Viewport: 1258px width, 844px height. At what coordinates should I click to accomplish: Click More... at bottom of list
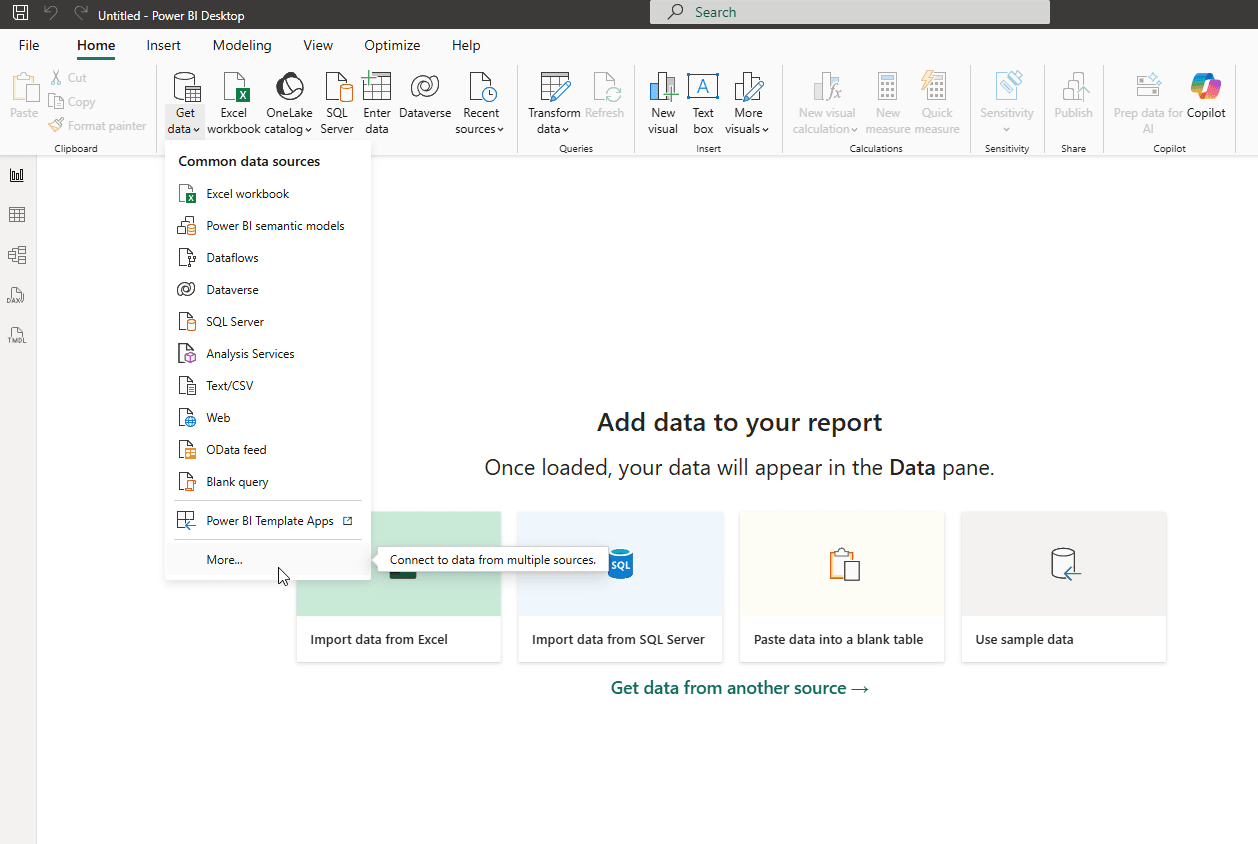coord(268,560)
